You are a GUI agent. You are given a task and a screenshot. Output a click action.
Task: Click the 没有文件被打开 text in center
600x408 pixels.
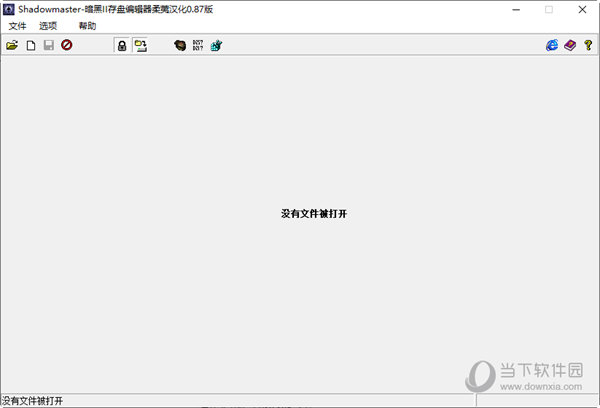[314, 214]
